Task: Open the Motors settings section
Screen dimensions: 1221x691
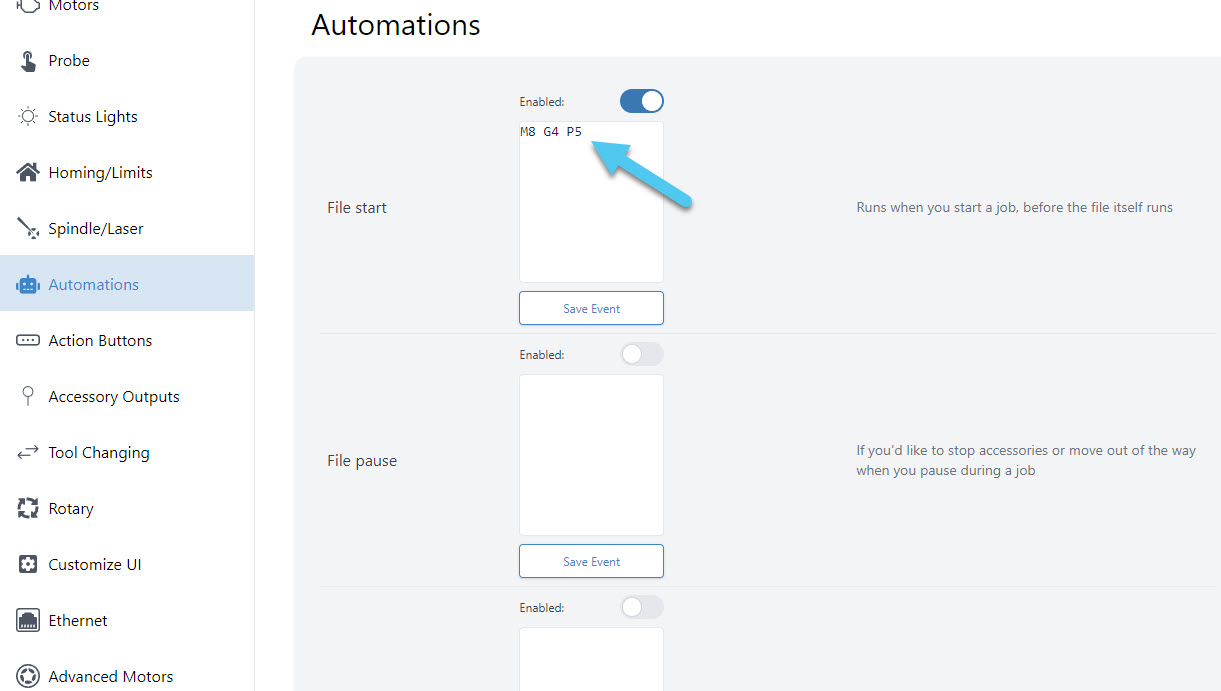Action: pos(73,7)
